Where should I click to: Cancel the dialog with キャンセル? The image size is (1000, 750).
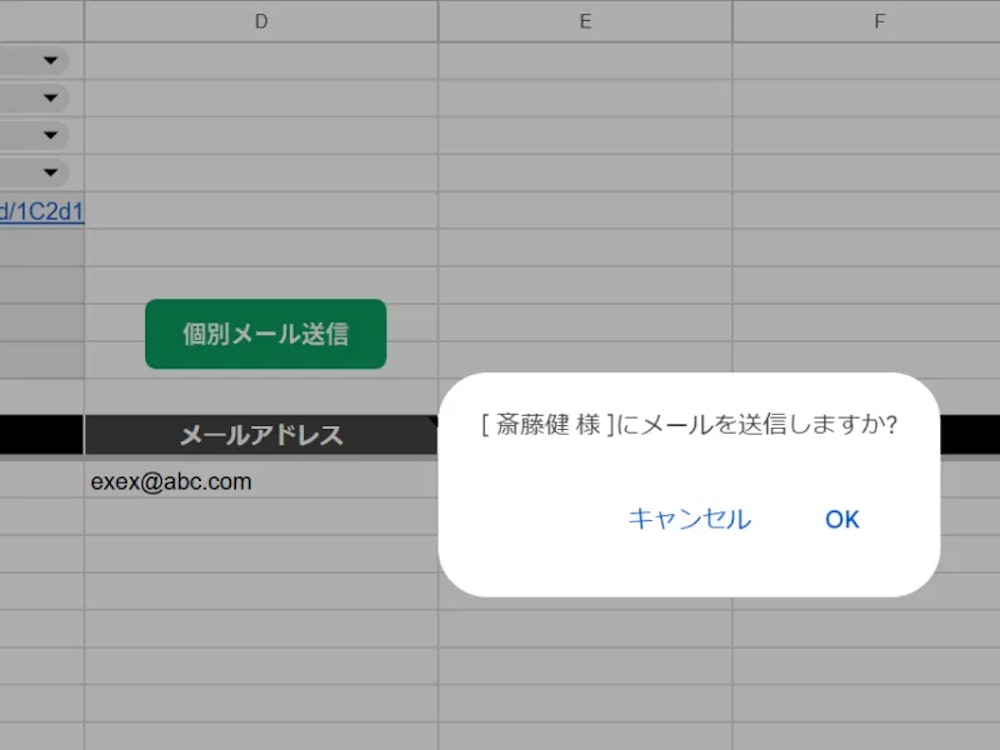pyautogui.click(x=689, y=519)
